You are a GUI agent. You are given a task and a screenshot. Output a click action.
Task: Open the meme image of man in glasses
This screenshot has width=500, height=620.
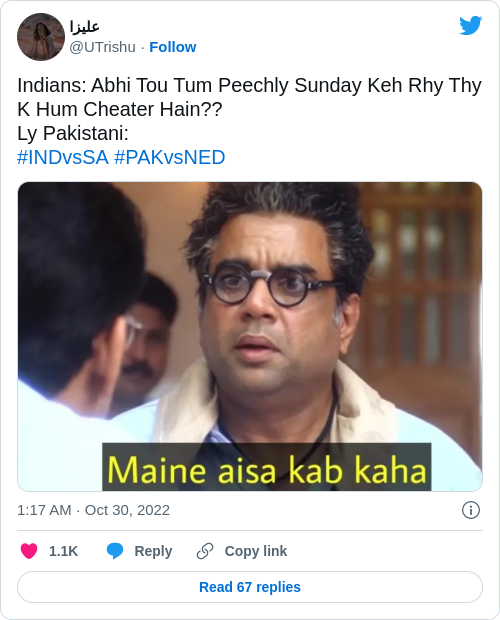(x=250, y=336)
